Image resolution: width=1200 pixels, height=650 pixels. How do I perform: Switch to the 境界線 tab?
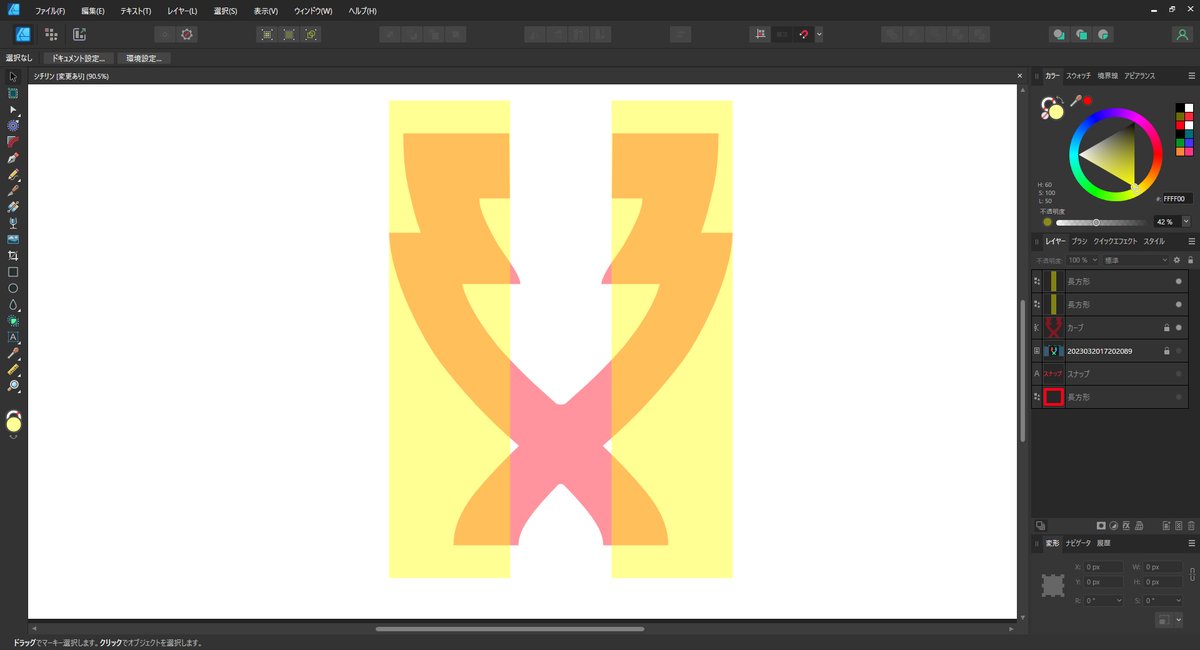[1107, 76]
